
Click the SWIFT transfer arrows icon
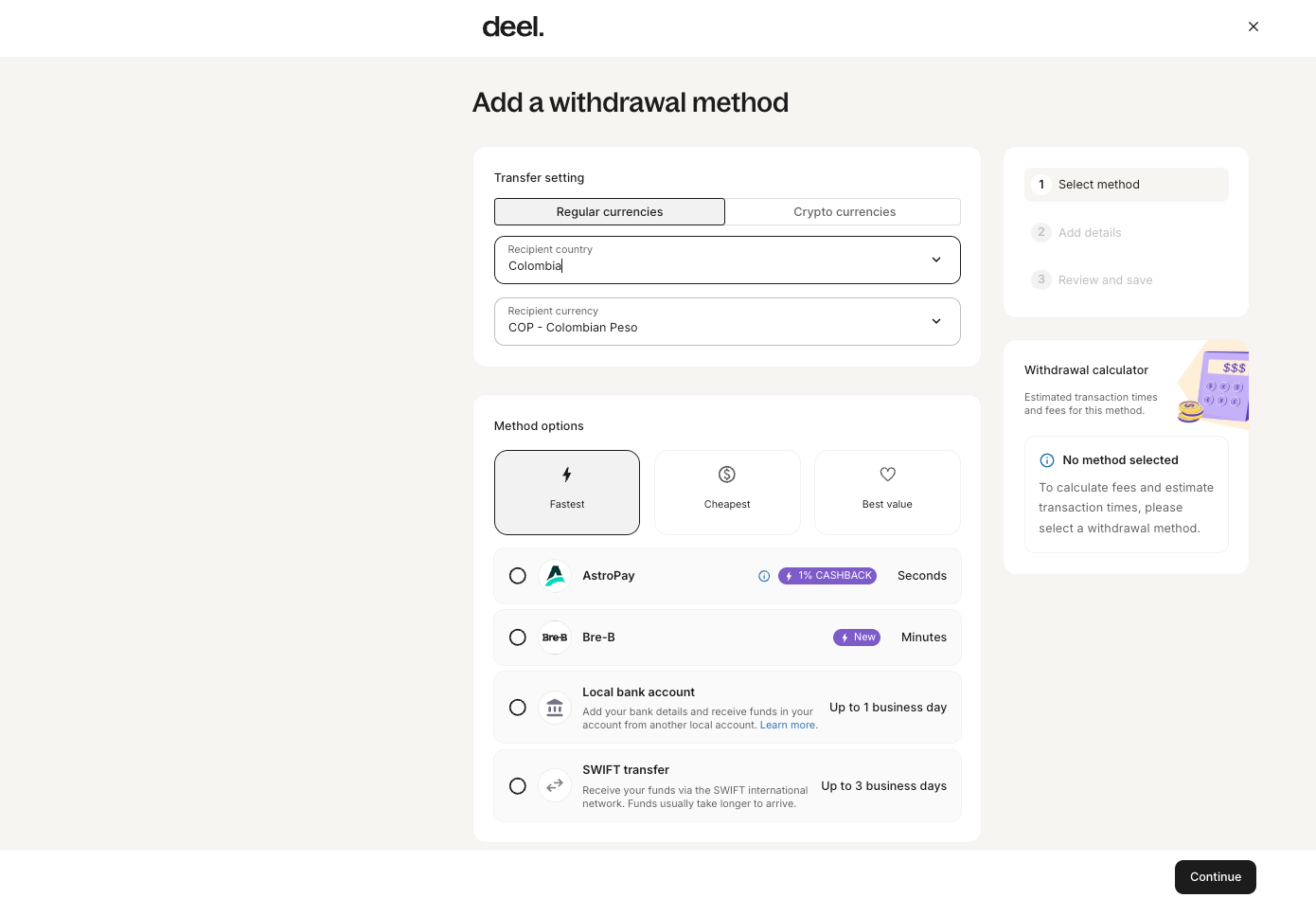pos(555,785)
